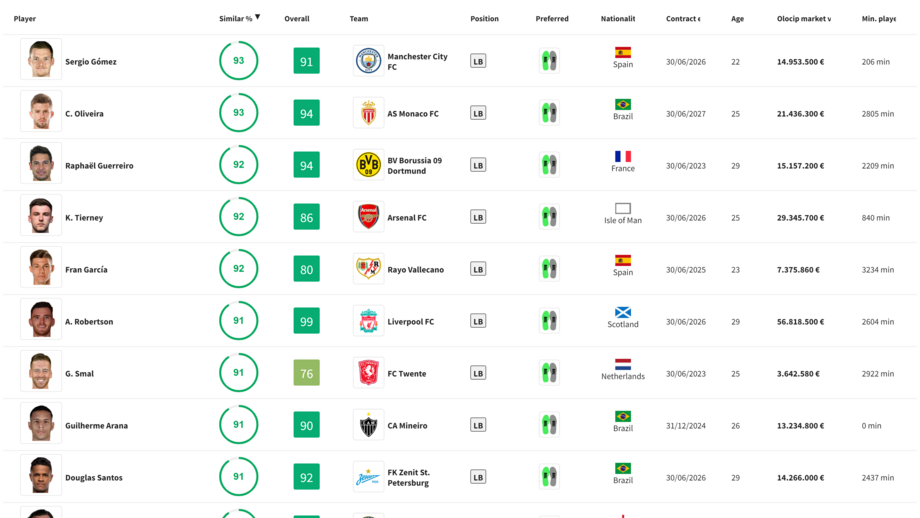Image resolution: width=920 pixels, height=518 pixels.
Task: Click the Team column header
Action: click(x=358, y=19)
